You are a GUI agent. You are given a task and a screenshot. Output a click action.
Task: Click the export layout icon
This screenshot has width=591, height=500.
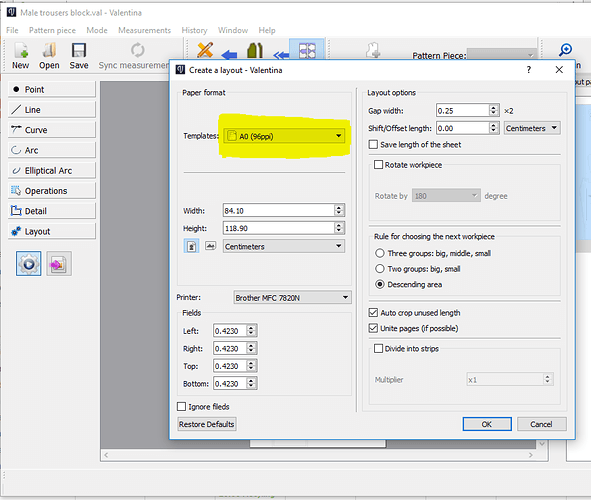coord(59,264)
